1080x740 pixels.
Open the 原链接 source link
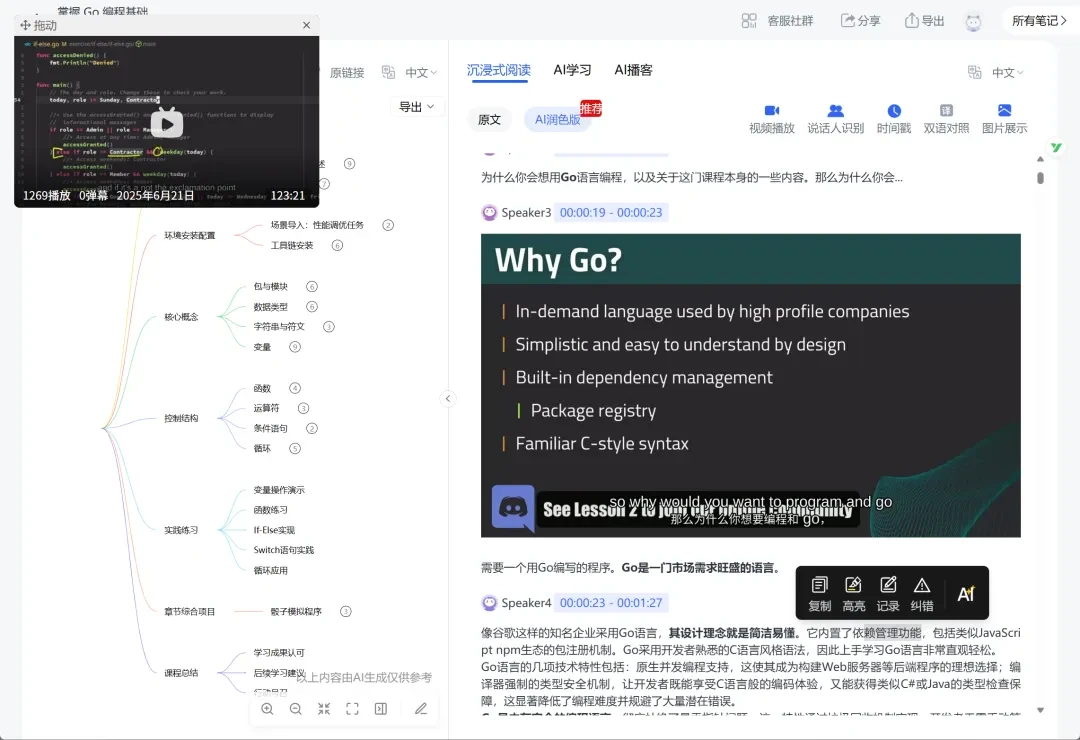point(346,72)
